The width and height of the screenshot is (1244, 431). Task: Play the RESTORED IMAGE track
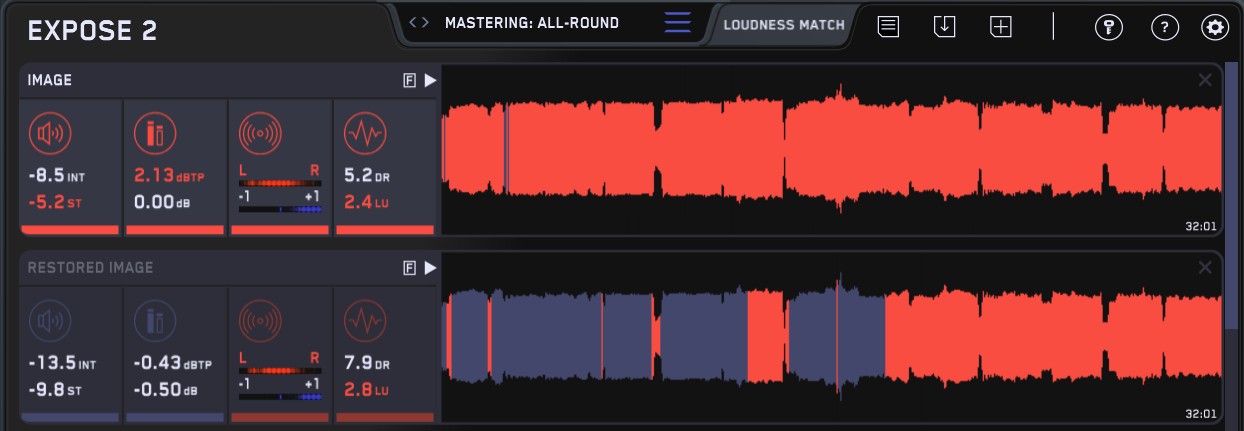coord(430,268)
